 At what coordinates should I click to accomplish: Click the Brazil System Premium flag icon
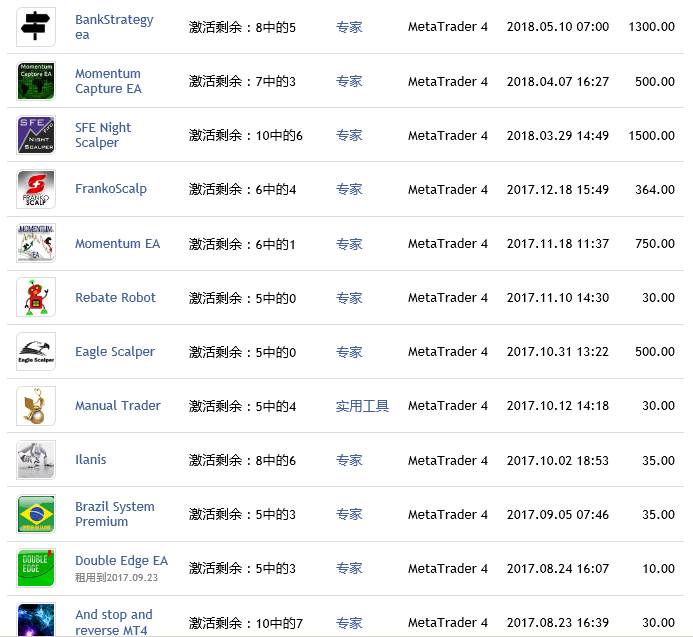pyautogui.click(x=36, y=514)
